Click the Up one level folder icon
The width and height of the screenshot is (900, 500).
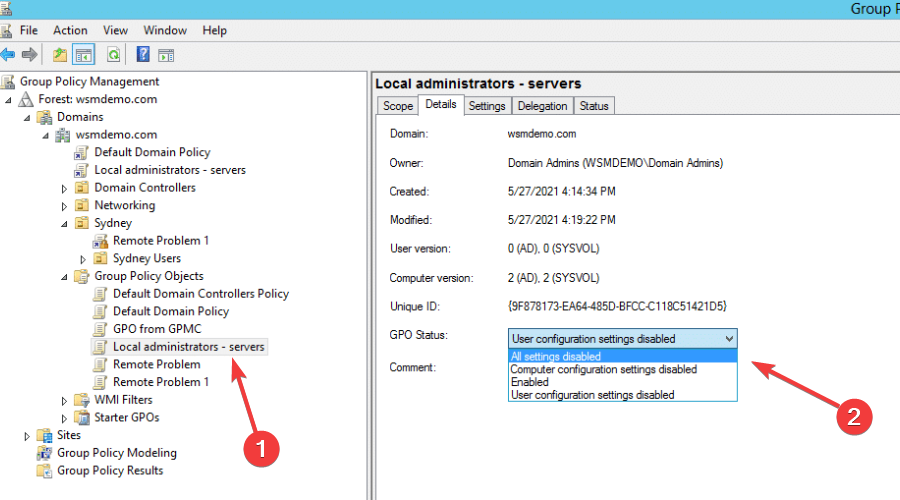60,55
